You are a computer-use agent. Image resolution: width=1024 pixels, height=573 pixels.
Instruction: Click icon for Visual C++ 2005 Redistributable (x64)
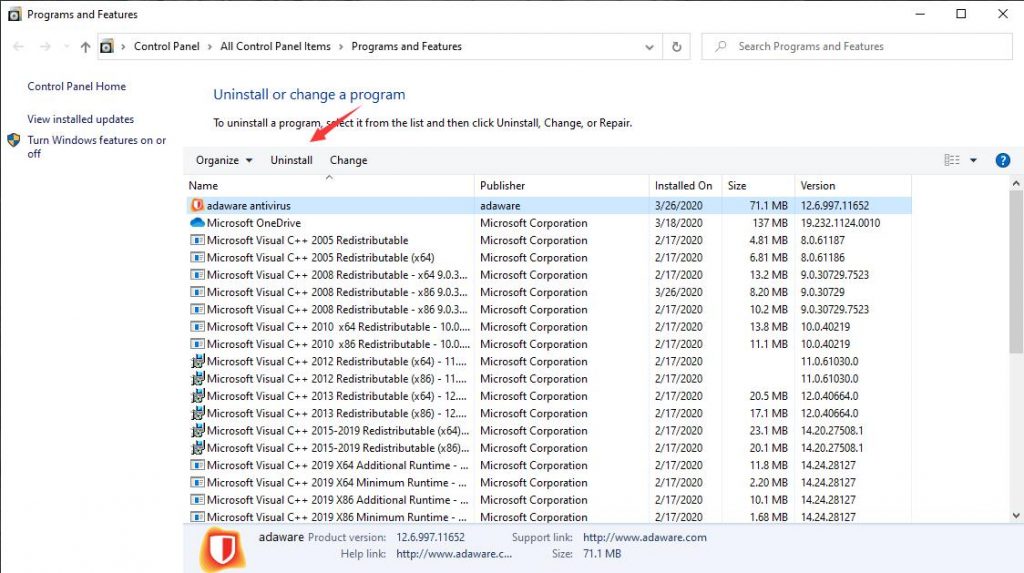click(197, 257)
